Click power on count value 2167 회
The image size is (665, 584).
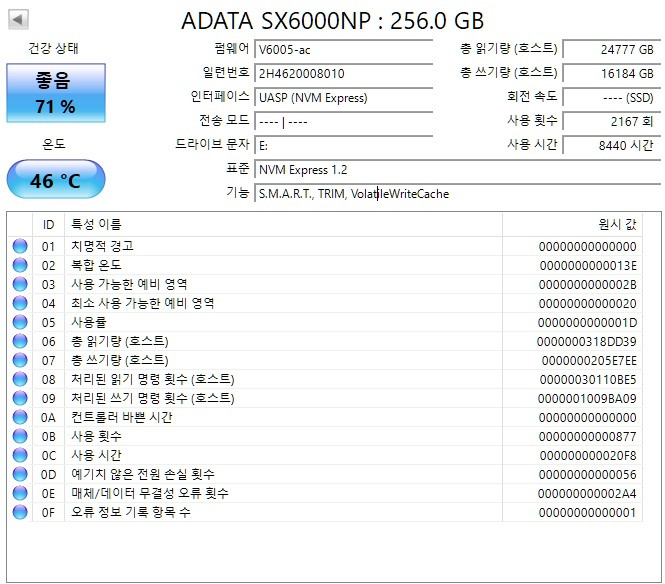click(x=612, y=122)
